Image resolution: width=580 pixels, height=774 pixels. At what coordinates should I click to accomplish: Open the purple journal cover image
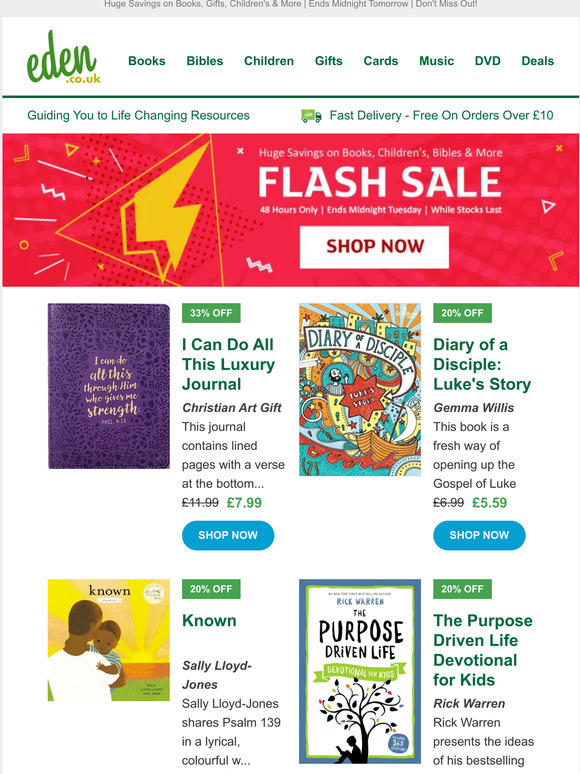[x=109, y=386]
